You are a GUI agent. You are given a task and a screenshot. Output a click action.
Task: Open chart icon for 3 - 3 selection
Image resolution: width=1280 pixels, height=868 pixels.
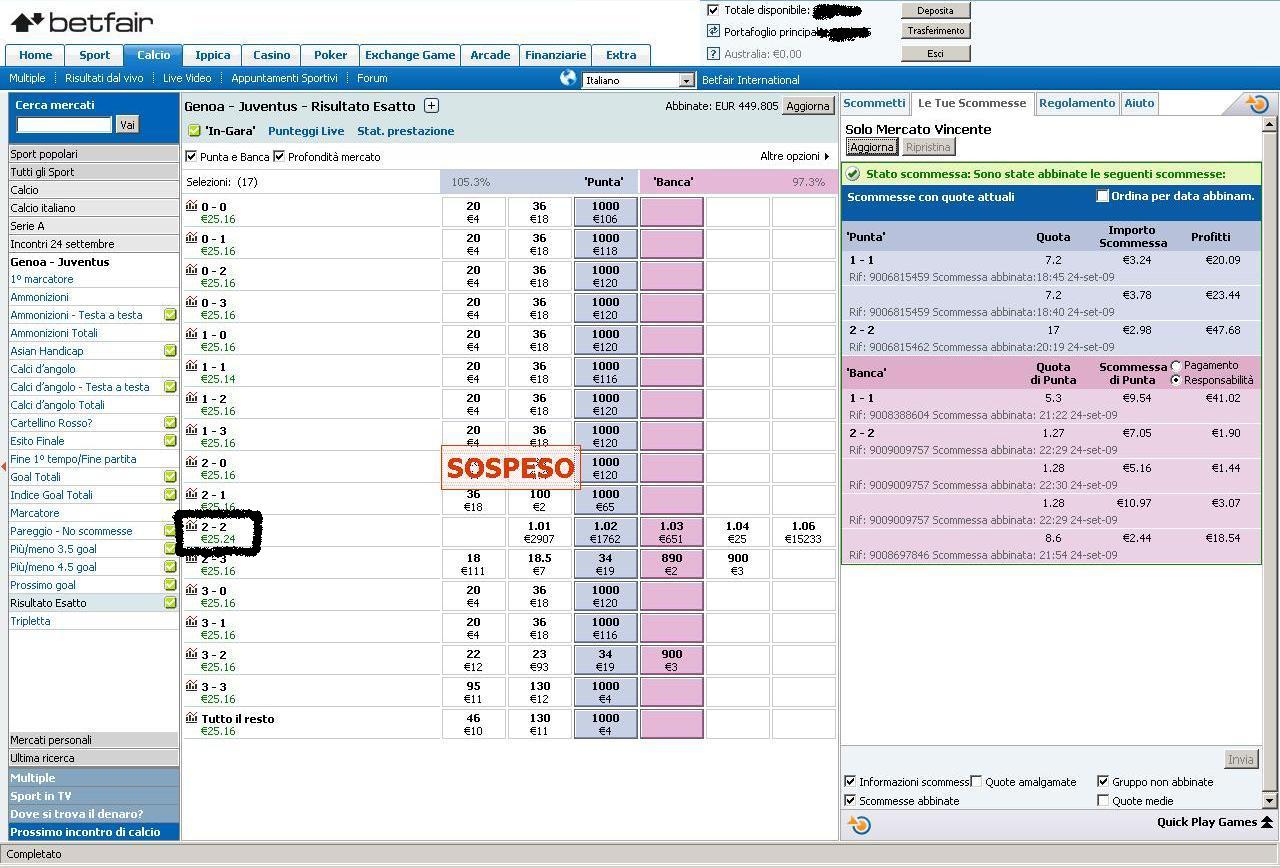(x=191, y=686)
